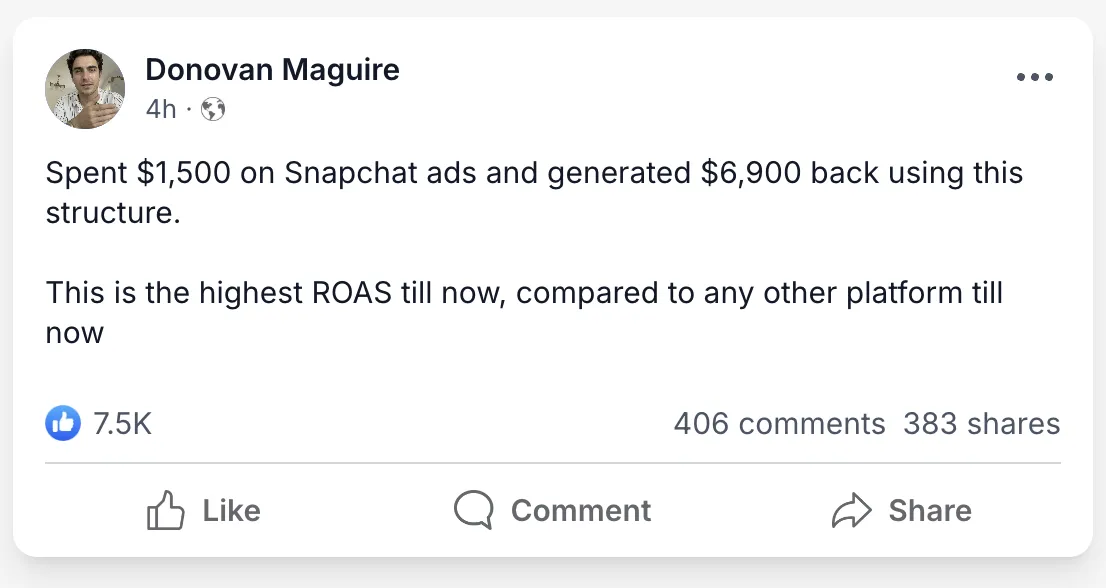Click the word "structure." in the post

pos(112,213)
